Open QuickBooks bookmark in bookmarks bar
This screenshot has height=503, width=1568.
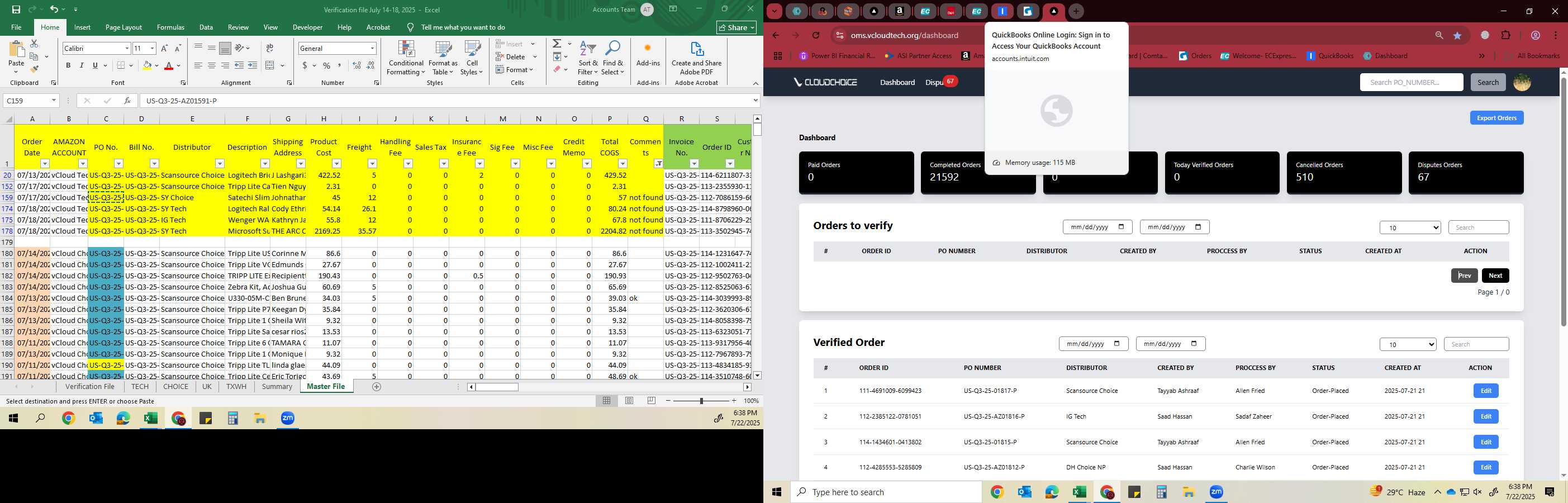click(x=1330, y=55)
